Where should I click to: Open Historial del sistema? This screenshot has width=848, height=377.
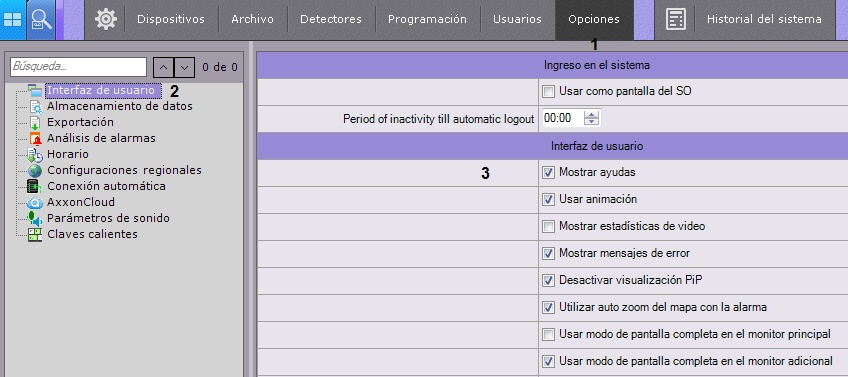point(764,19)
